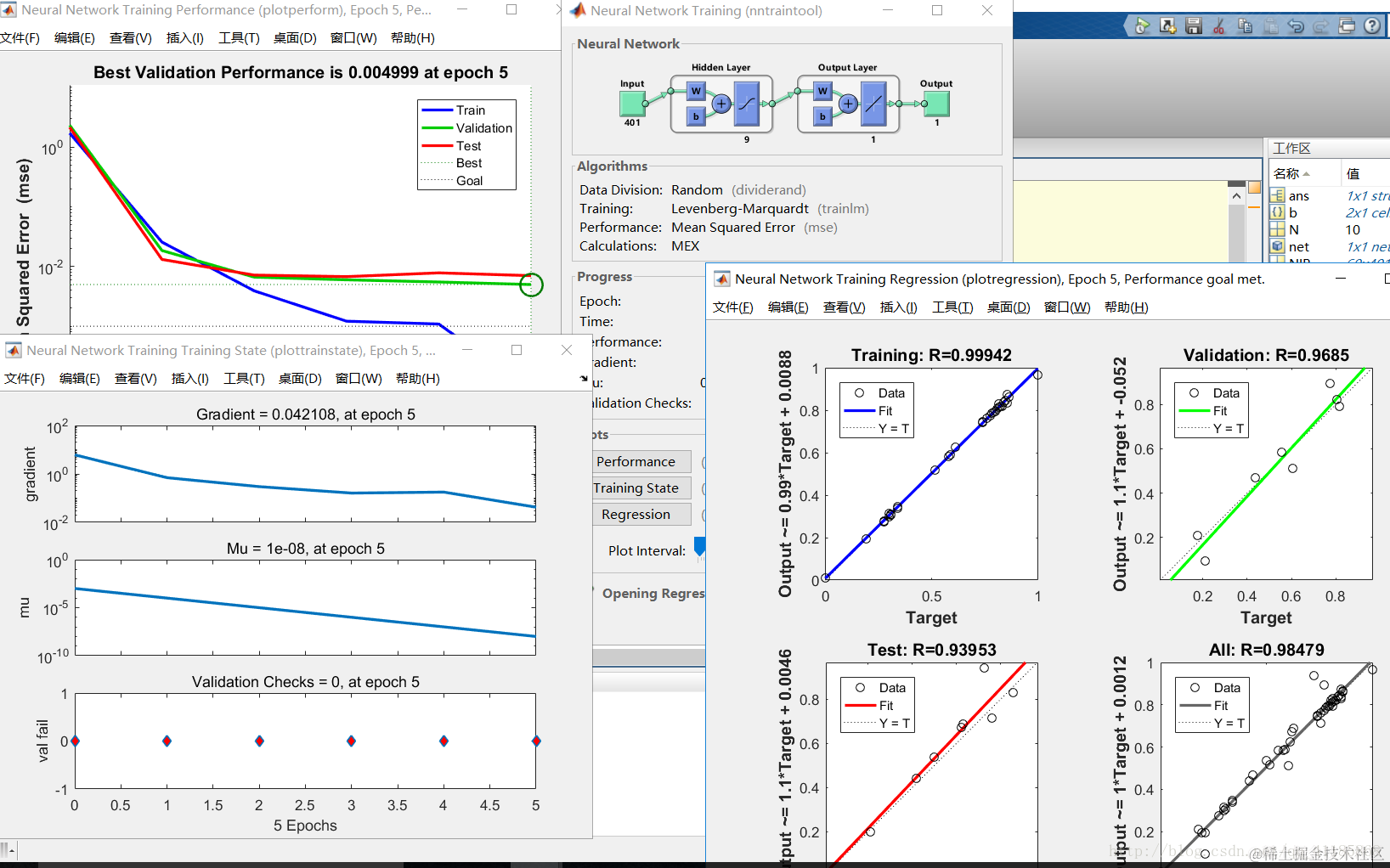Undo the last action via toolbar arrow
The image size is (1390, 868).
coord(1296,26)
